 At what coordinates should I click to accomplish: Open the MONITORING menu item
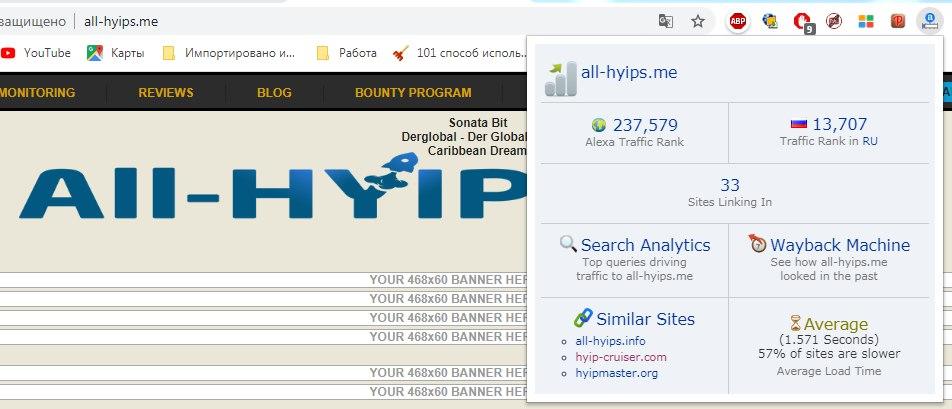(x=37, y=93)
